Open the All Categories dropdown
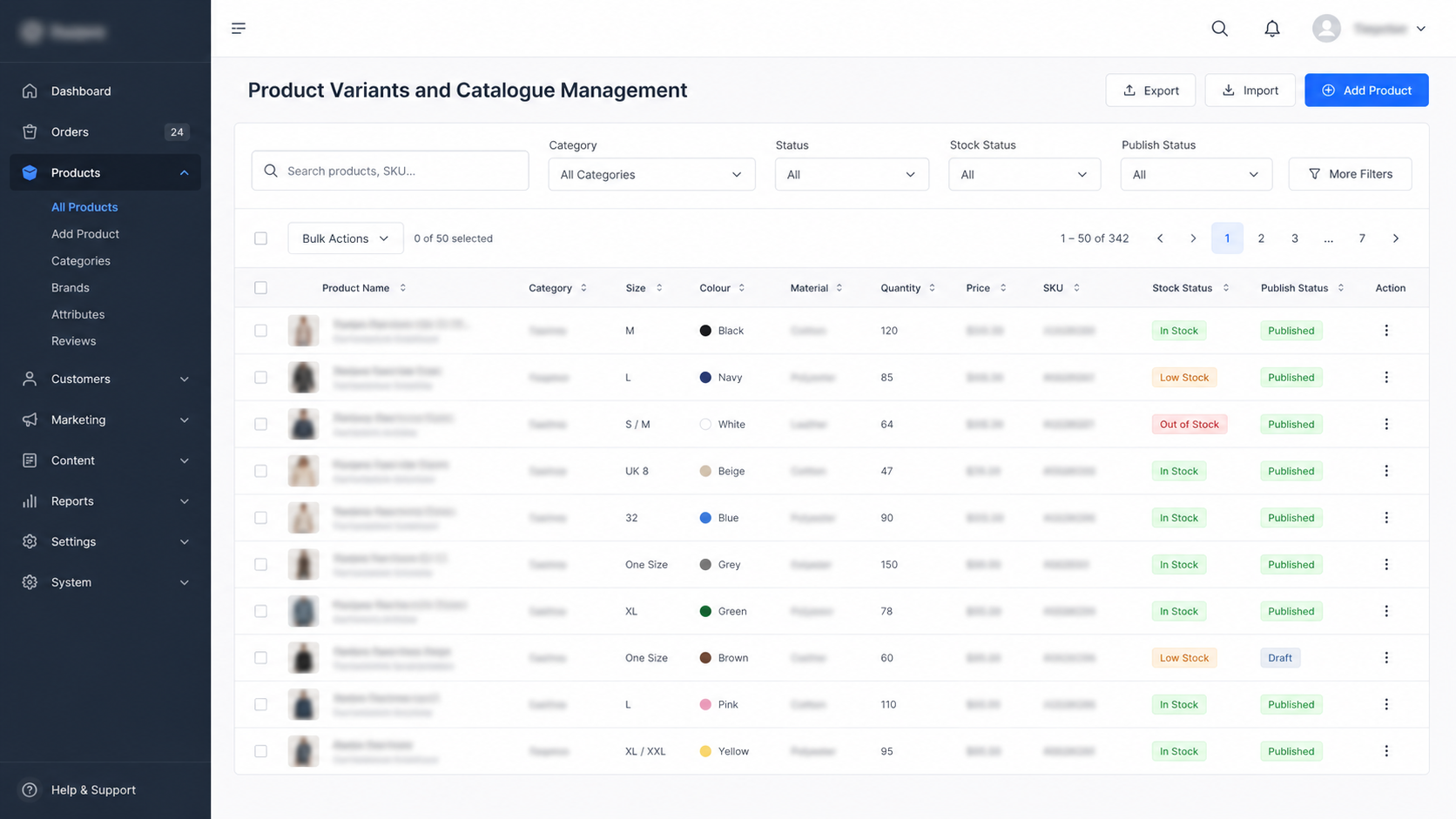 pos(651,174)
